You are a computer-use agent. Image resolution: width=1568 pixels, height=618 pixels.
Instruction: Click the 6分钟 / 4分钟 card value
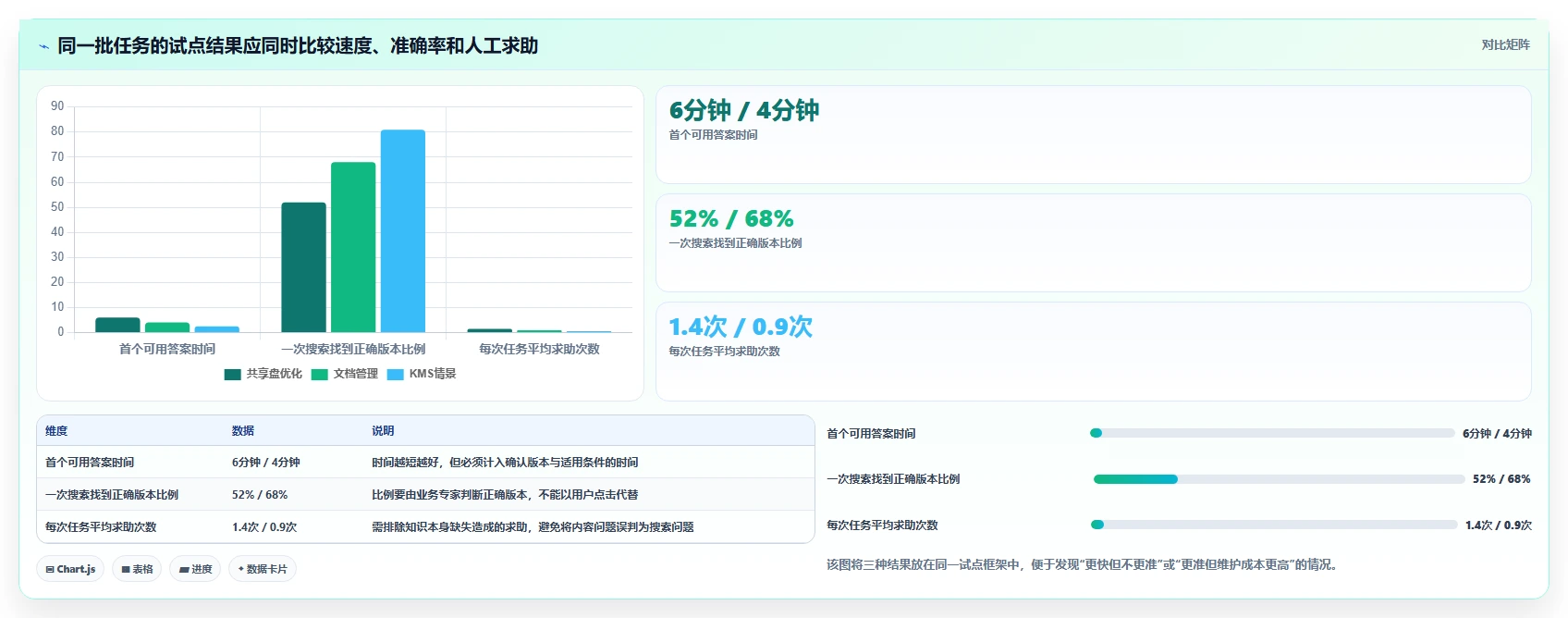coord(744,110)
